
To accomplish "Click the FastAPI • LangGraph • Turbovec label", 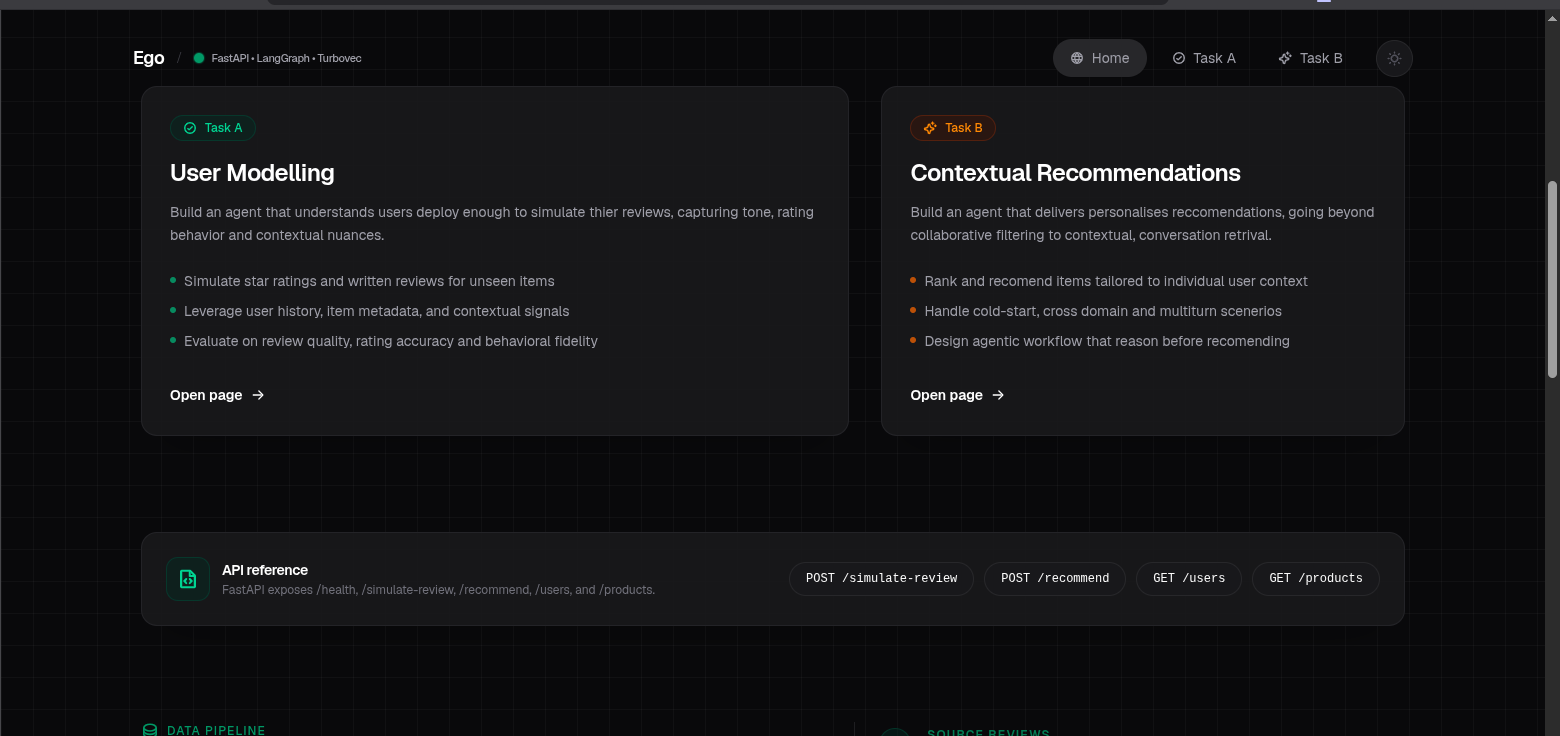I will click(x=286, y=58).
